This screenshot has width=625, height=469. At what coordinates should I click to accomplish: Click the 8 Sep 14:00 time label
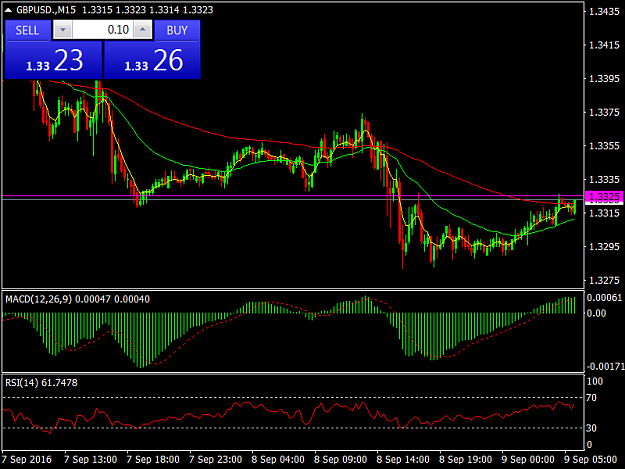coord(403,459)
